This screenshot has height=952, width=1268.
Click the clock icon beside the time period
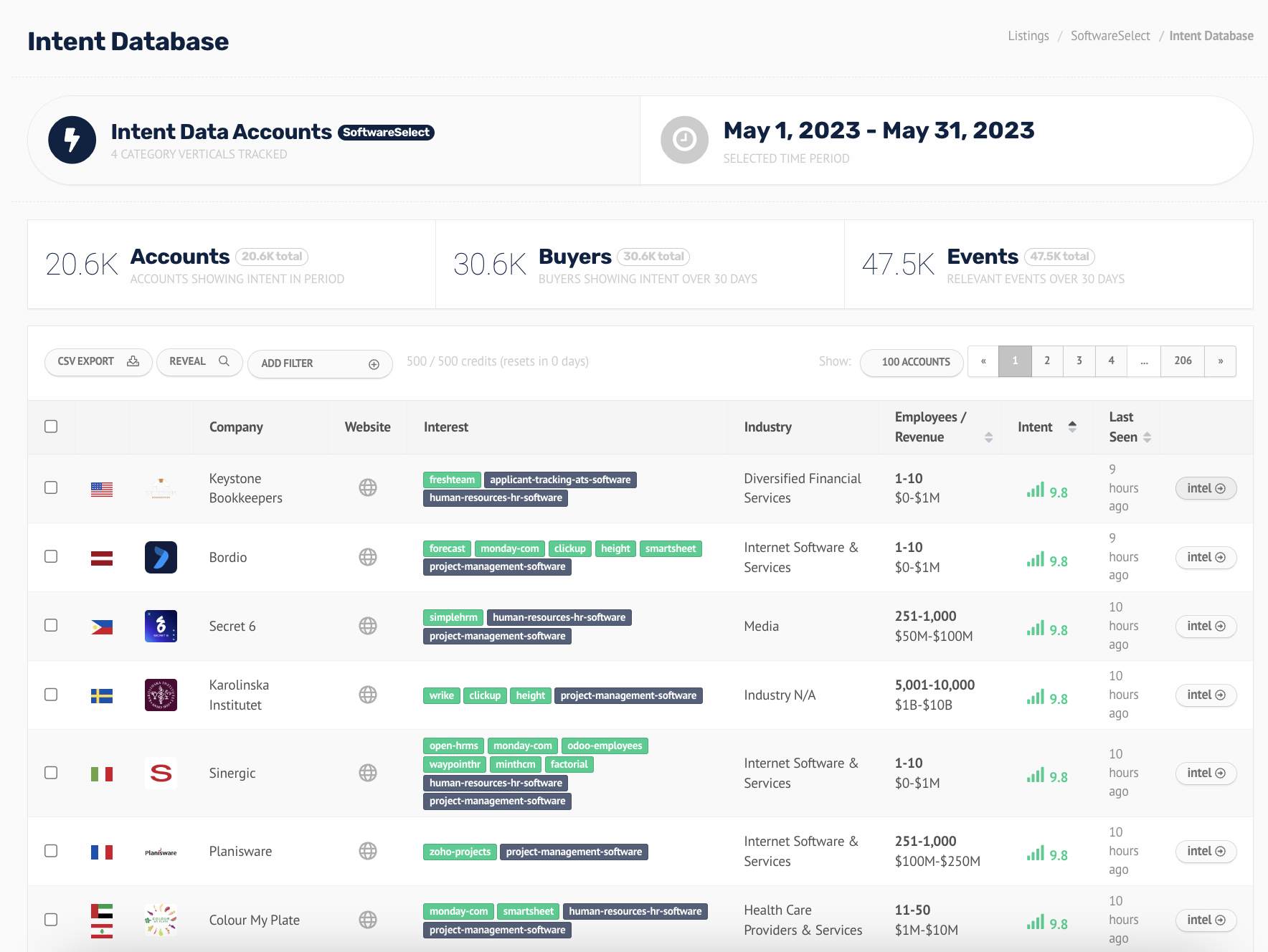(x=684, y=139)
